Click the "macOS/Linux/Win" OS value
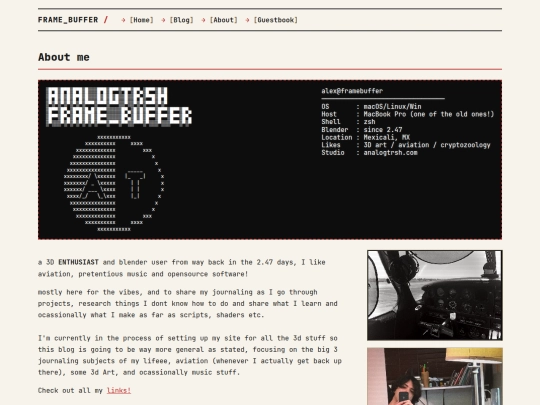Image resolution: width=540 pixels, height=405 pixels. (x=392, y=106)
